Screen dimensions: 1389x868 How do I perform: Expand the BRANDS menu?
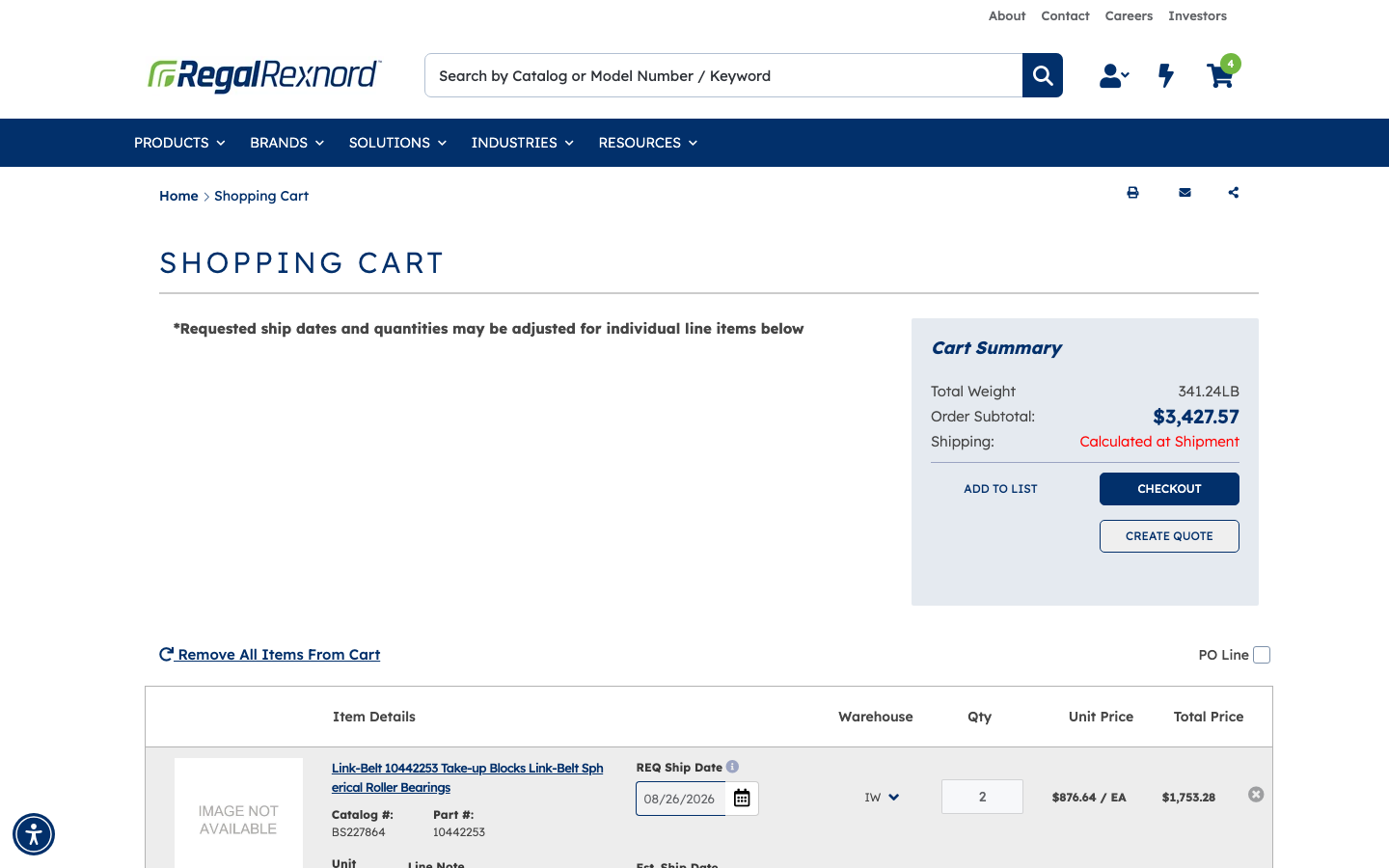[x=286, y=143]
